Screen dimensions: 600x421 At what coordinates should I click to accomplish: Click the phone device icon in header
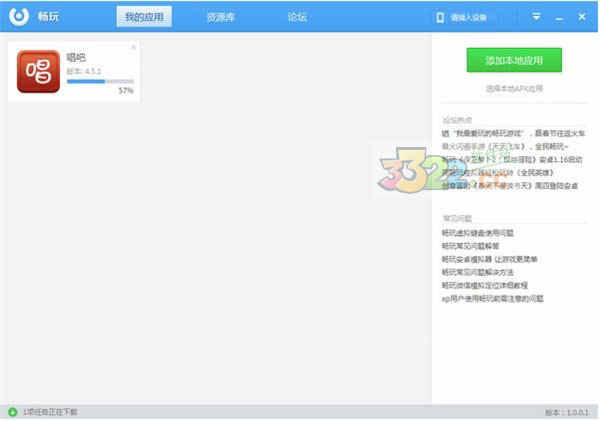[x=440, y=17]
